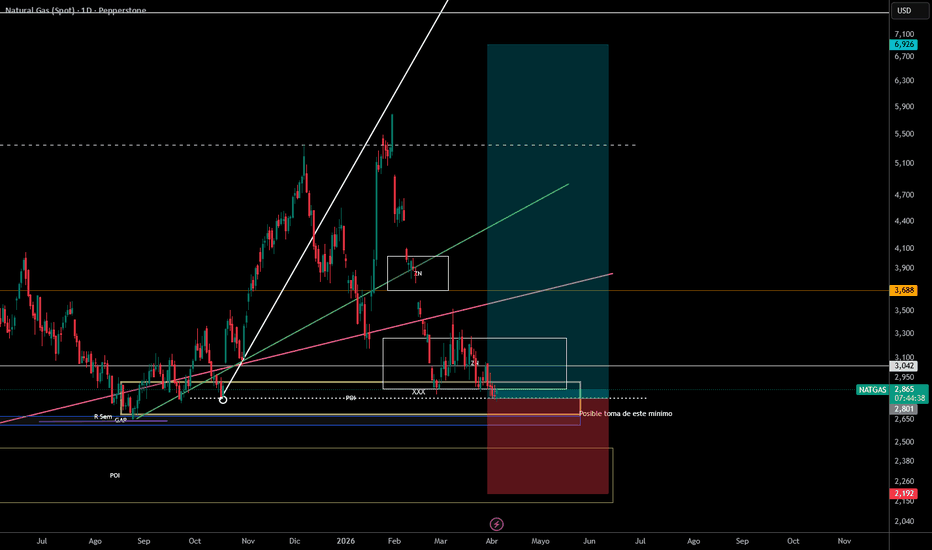
Task: Click the lightning bolt icon above the time axis
Action: (x=496, y=524)
